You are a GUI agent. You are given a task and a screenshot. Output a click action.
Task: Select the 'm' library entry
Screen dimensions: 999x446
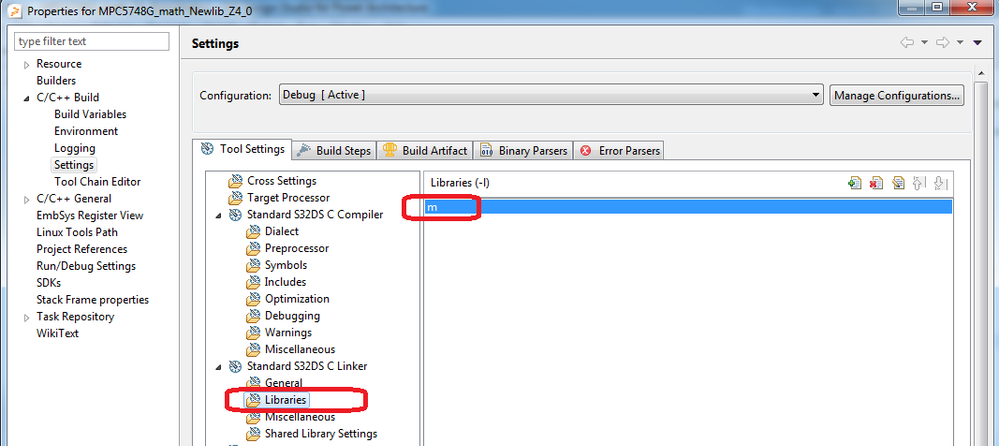[688, 206]
